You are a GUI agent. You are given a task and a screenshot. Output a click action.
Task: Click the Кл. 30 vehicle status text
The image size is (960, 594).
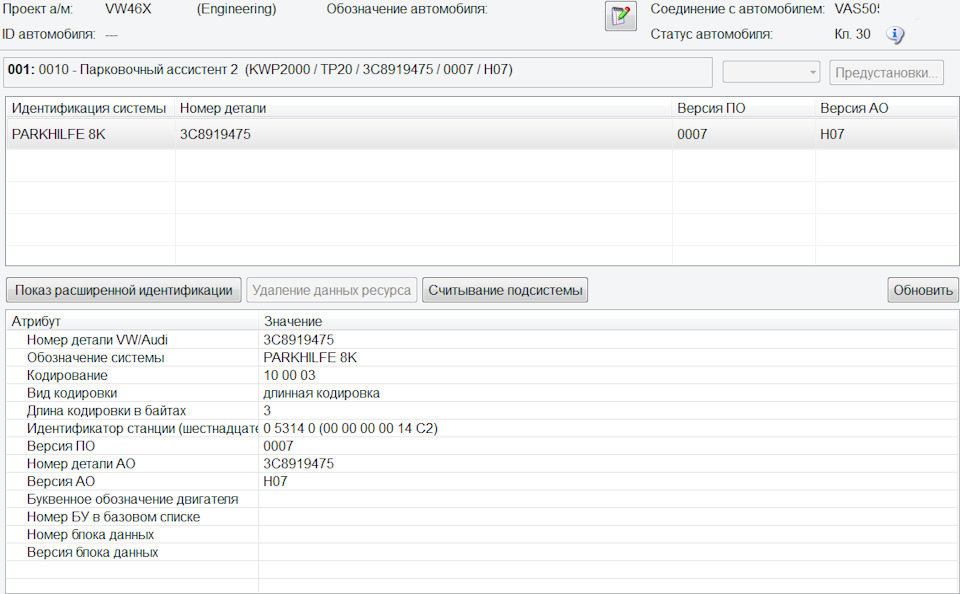(852, 34)
